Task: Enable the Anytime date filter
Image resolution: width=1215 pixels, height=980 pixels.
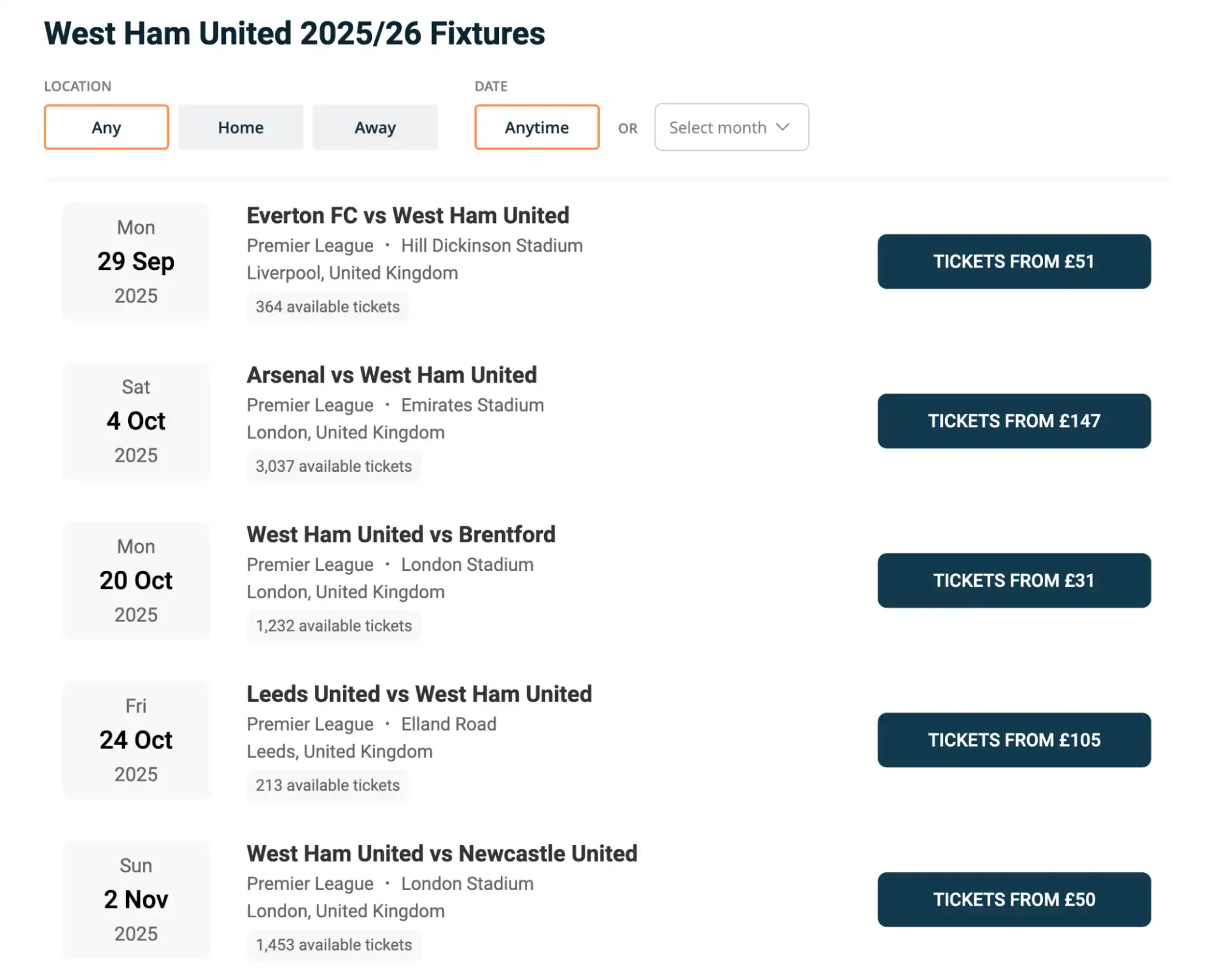Action: coord(536,127)
